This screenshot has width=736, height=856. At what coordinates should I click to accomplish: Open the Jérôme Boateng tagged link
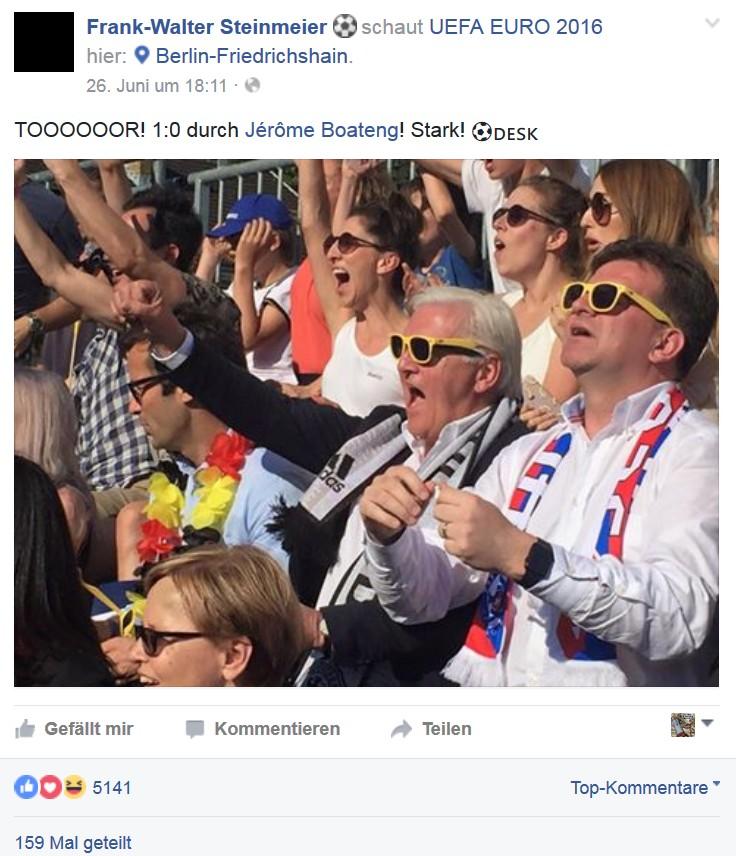322,130
